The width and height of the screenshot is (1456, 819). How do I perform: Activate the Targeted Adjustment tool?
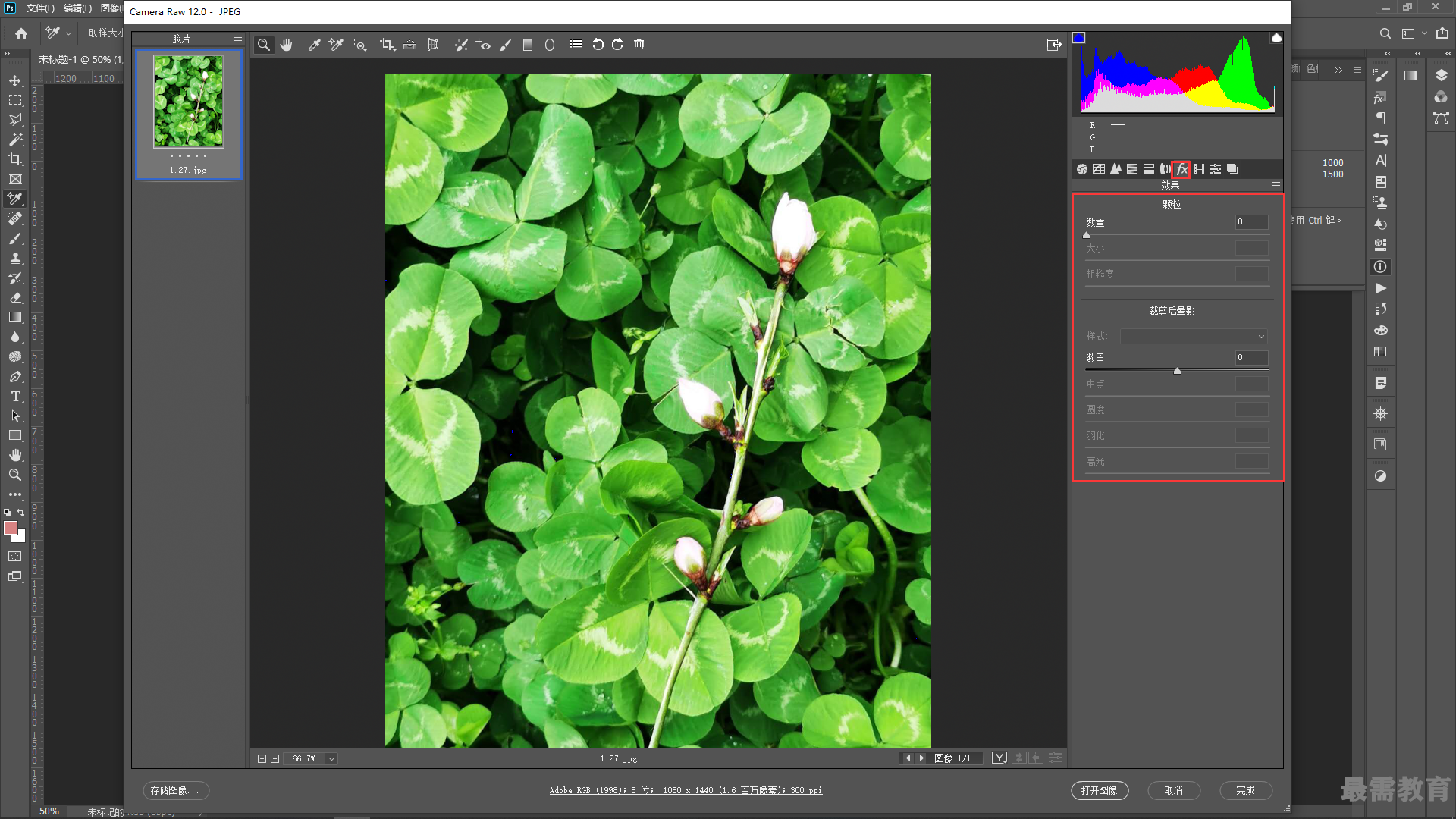(359, 45)
